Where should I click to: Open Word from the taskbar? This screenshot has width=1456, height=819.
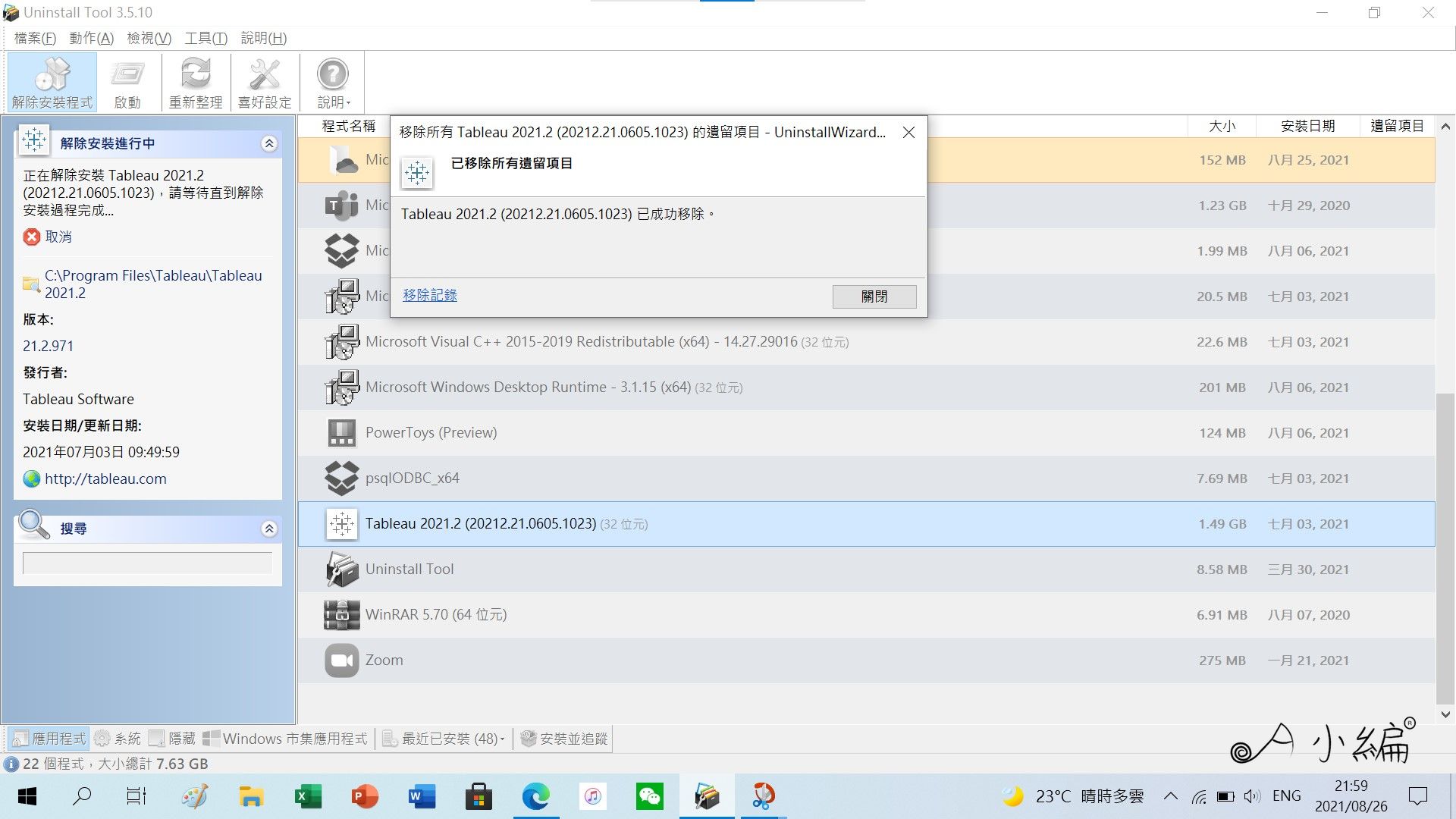(x=422, y=796)
